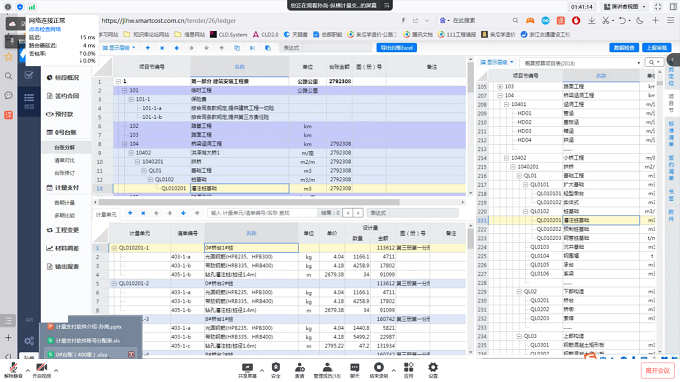Viewport: 680px width, 382px height.
Task: Open the presenter view dropdown at top
Action: pyautogui.click(x=625, y=7)
